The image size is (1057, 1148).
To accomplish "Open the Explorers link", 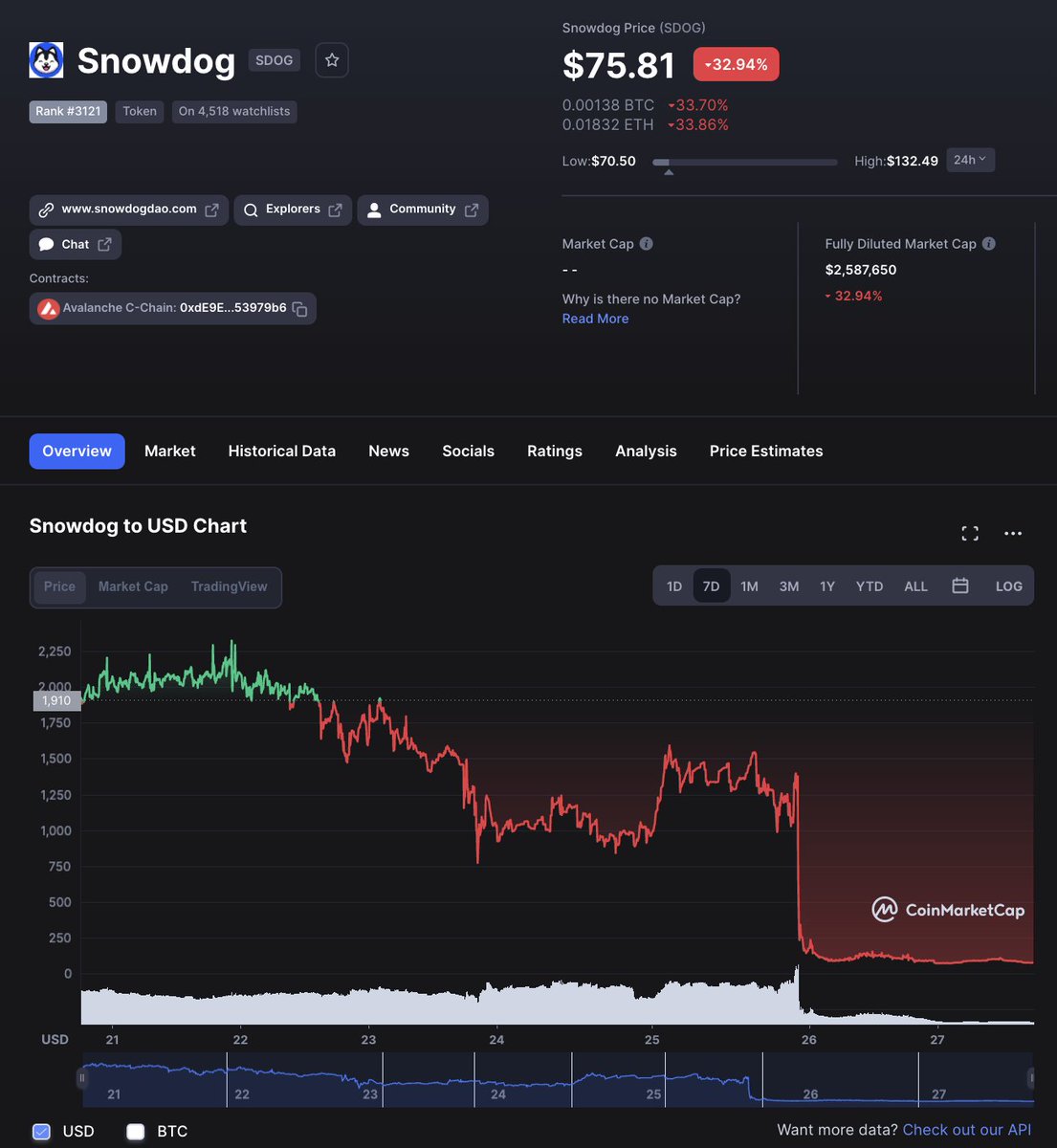I will coord(293,210).
